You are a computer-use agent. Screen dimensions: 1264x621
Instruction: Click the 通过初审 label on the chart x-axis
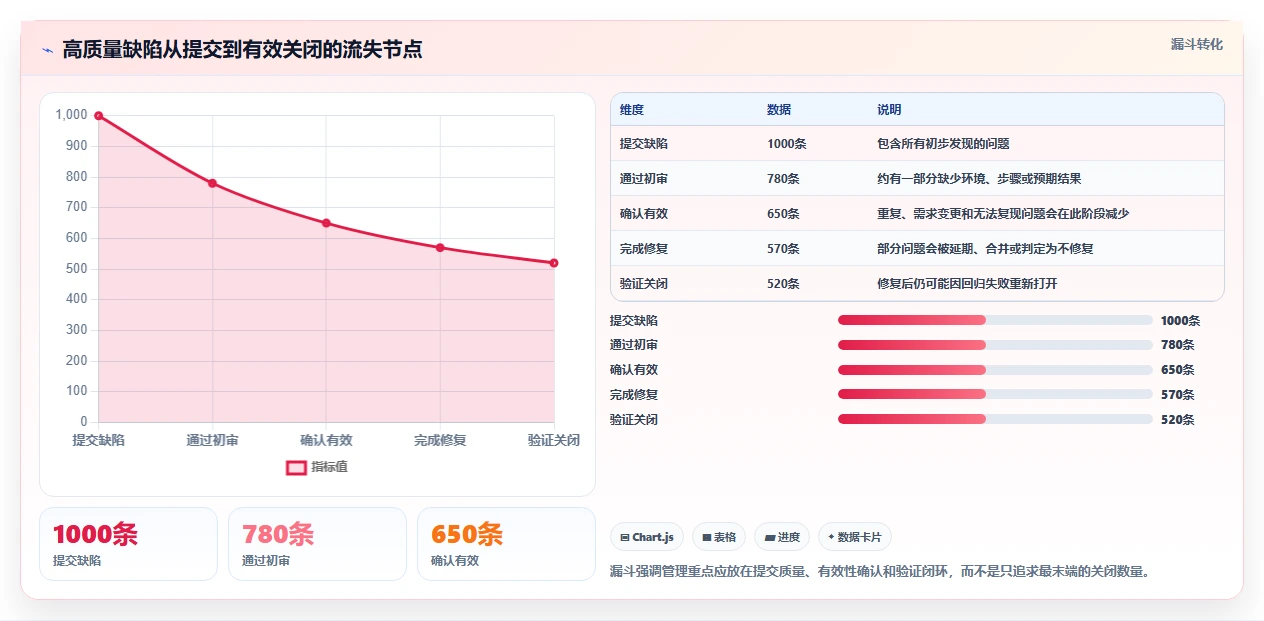tap(213, 440)
